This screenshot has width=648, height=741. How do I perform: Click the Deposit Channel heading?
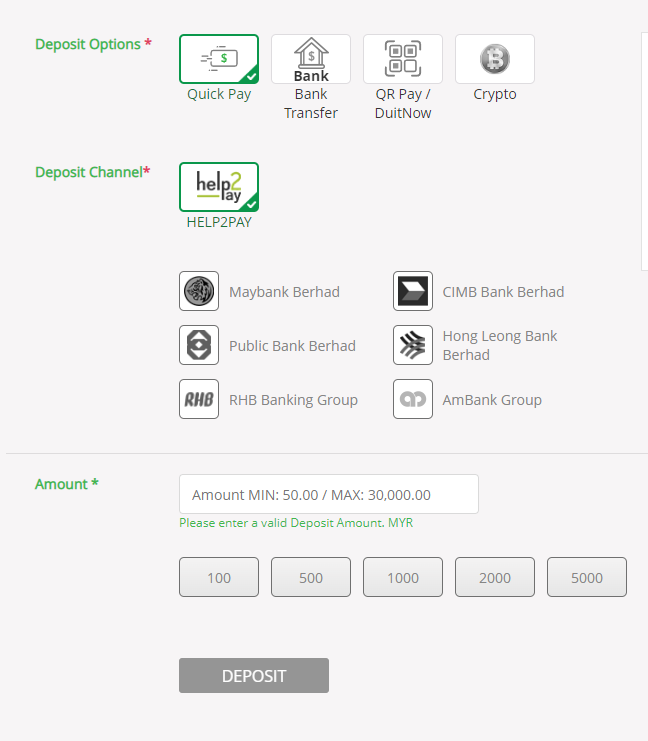click(x=93, y=172)
